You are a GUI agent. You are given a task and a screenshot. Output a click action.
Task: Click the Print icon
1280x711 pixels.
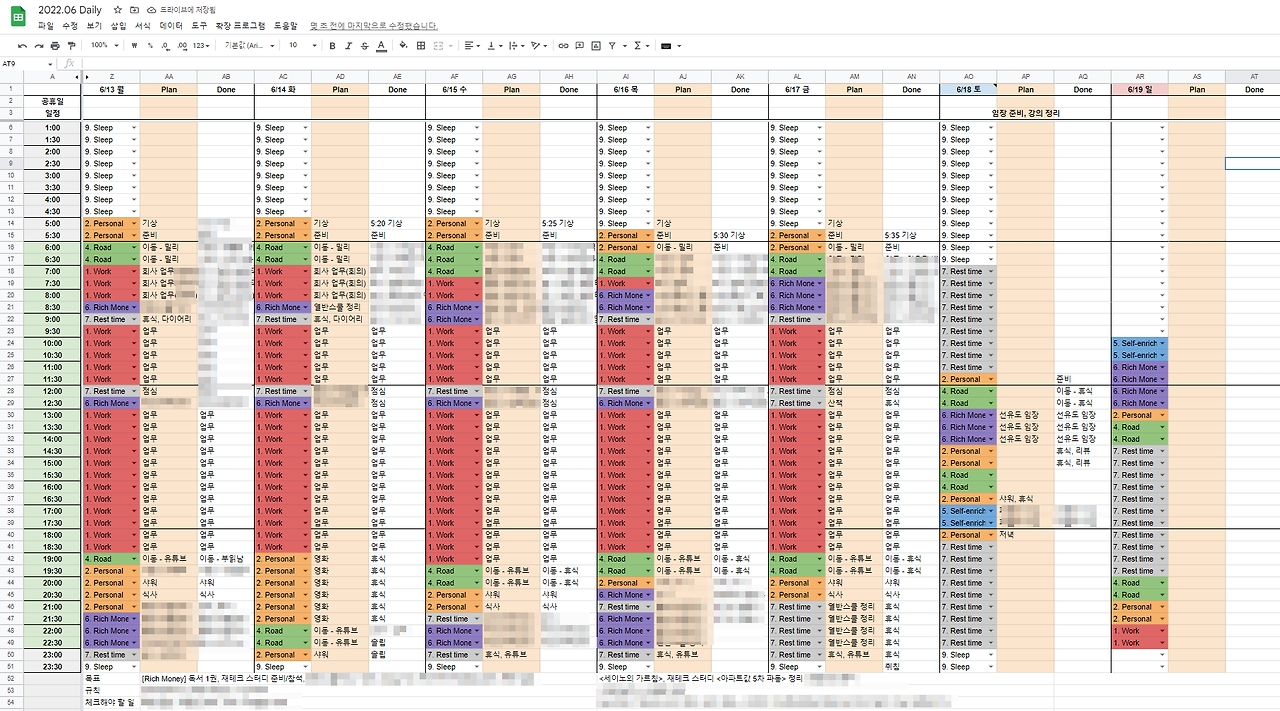pos(55,45)
